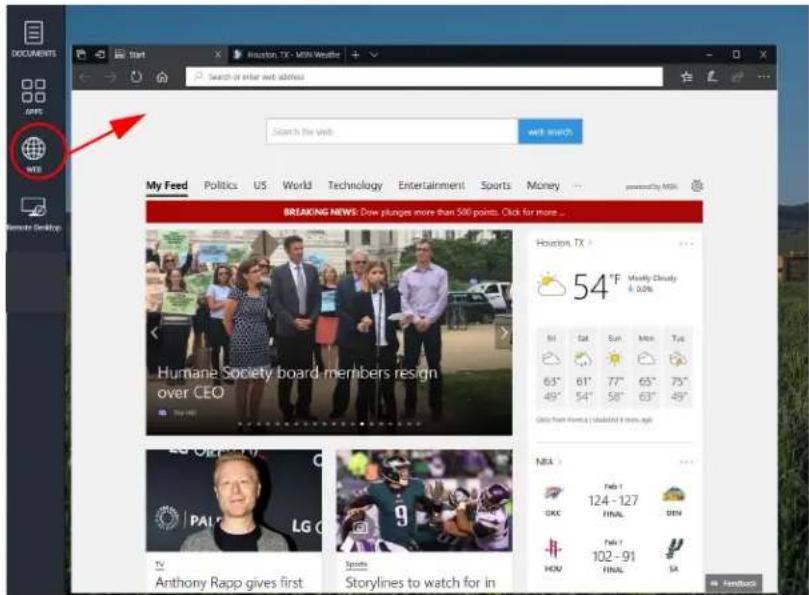Click the OKC team logo
809x595 pixels.
pos(553,494)
